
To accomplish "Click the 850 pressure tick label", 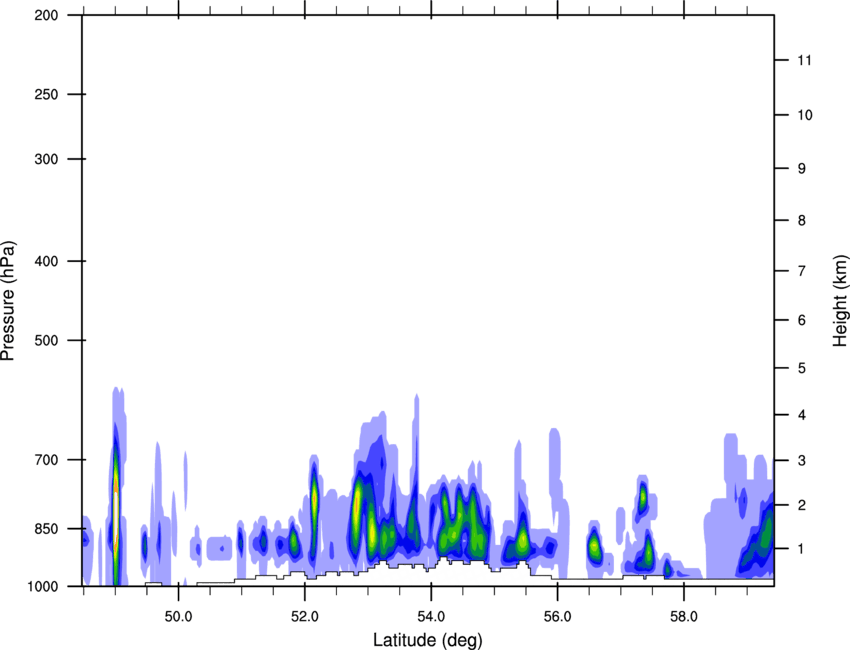I will coord(46,528).
